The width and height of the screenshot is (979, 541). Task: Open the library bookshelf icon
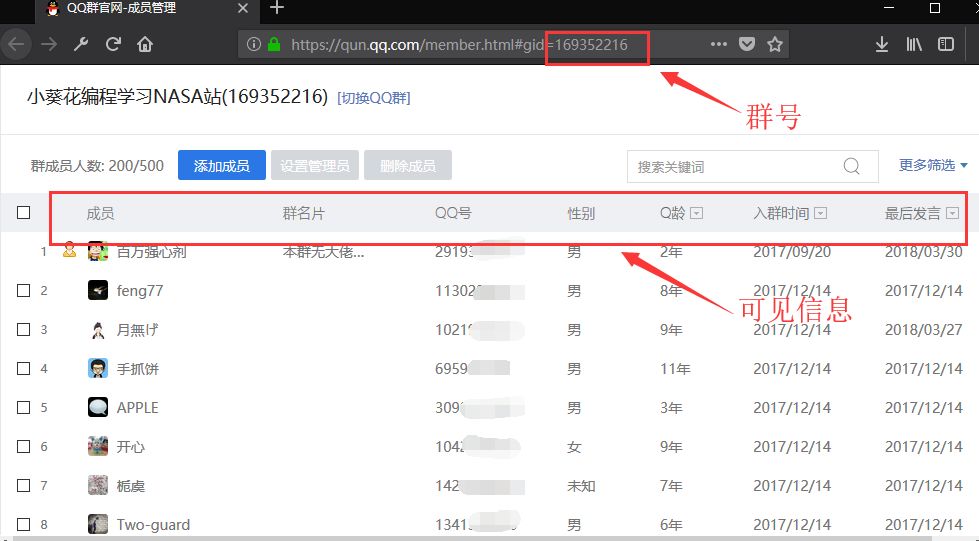coord(914,44)
